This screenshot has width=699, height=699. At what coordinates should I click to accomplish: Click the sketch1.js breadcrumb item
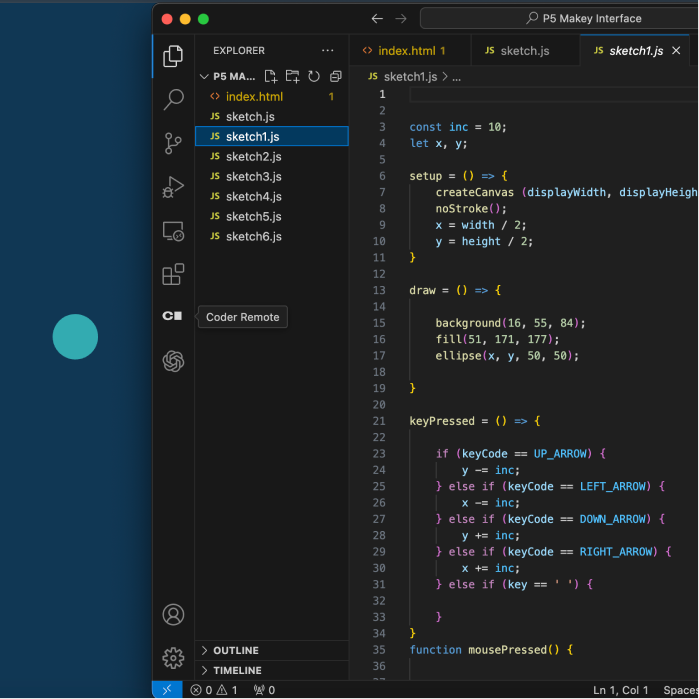(404, 77)
